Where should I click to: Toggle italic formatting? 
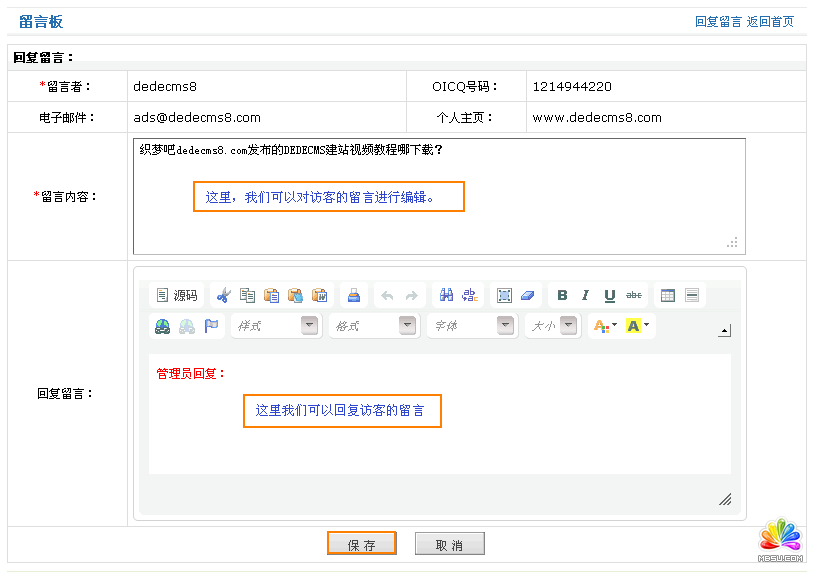coord(586,295)
